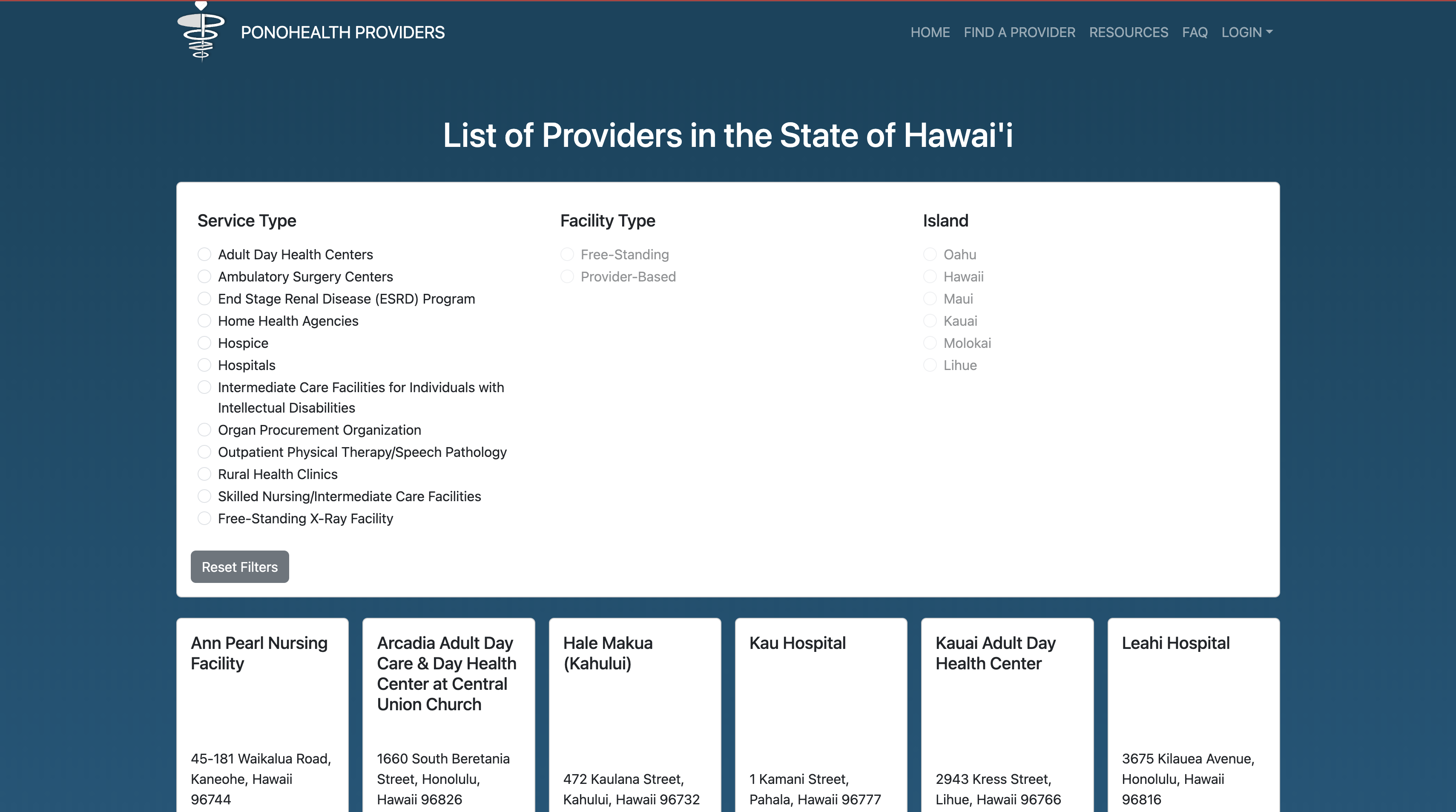Click the Reset Filters button
This screenshot has height=812, width=1456.
point(240,567)
